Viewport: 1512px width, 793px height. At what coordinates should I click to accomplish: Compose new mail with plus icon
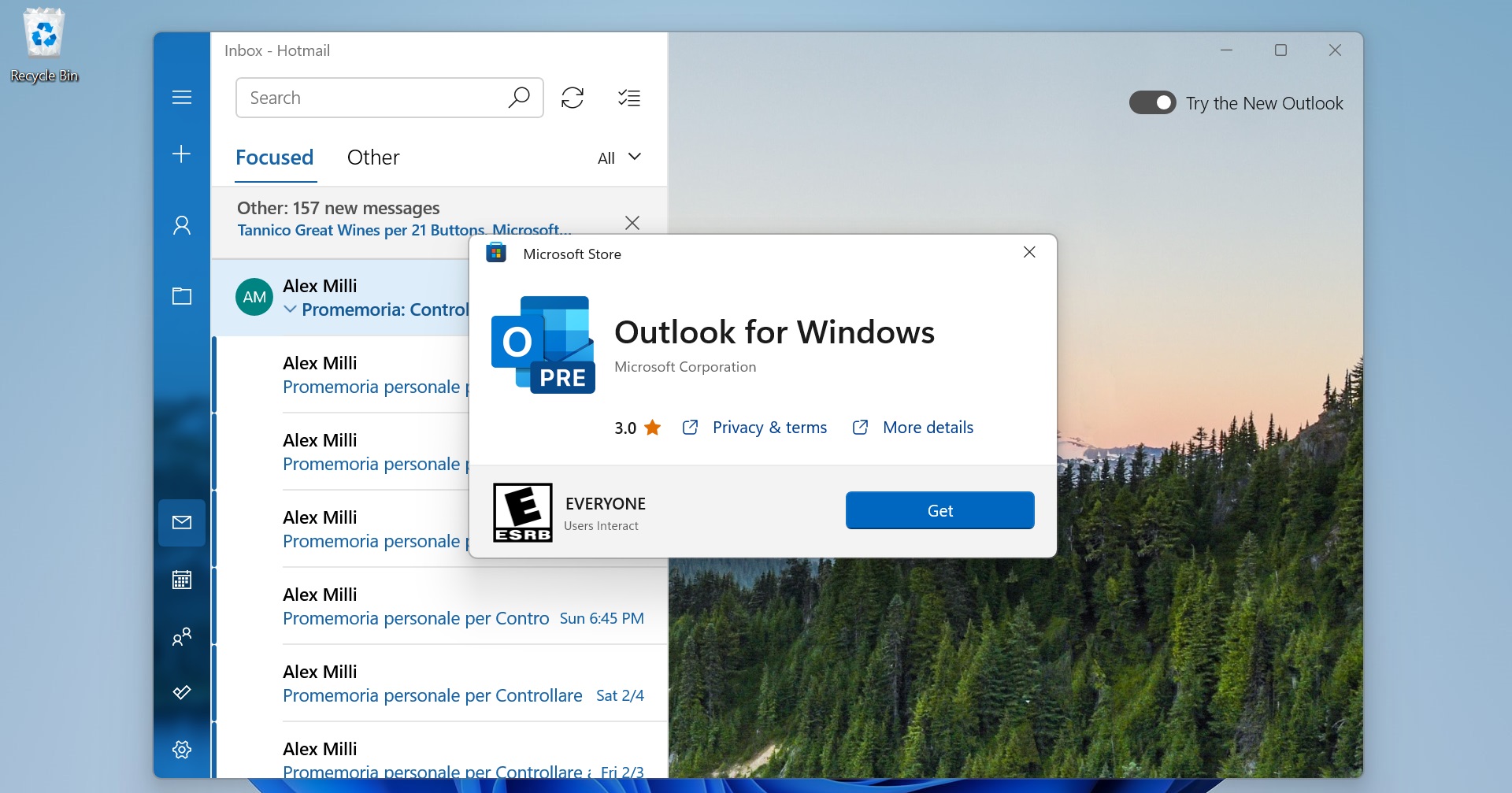(x=182, y=154)
